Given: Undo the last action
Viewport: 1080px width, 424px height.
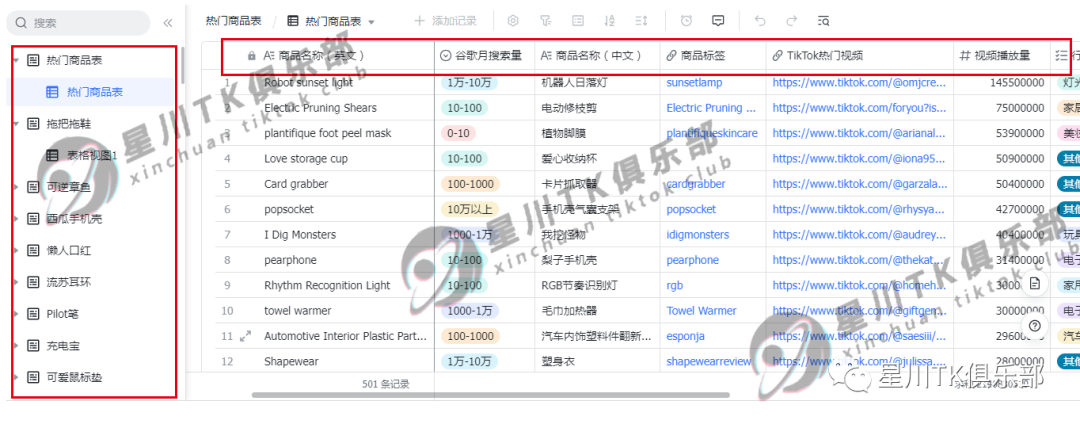Looking at the screenshot, I should coord(760,21).
